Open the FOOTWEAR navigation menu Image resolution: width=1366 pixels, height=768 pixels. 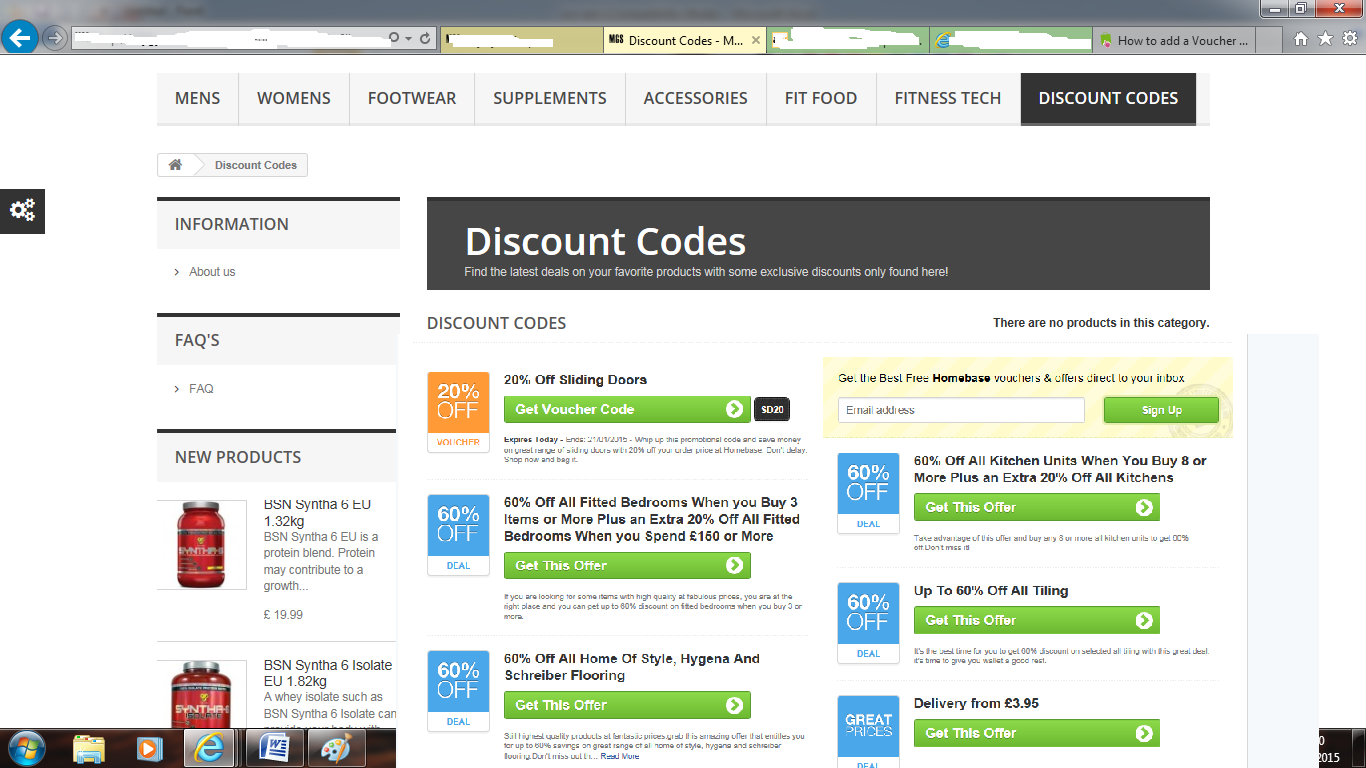(412, 98)
